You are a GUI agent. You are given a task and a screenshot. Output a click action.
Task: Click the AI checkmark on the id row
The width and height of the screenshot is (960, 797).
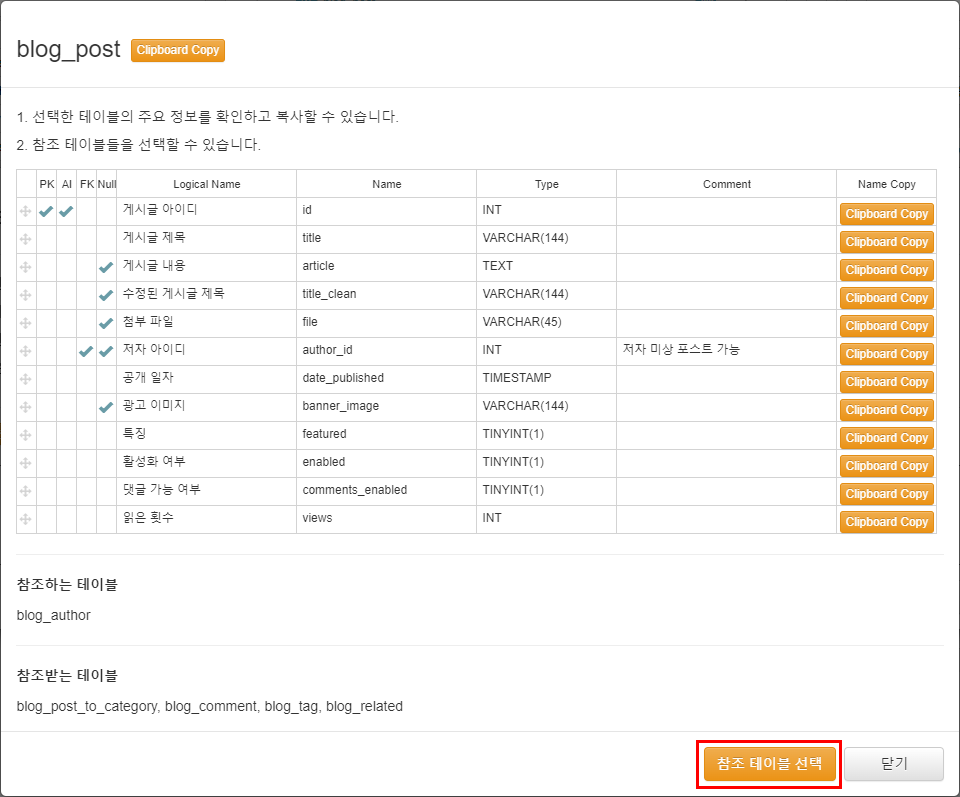coord(66,212)
